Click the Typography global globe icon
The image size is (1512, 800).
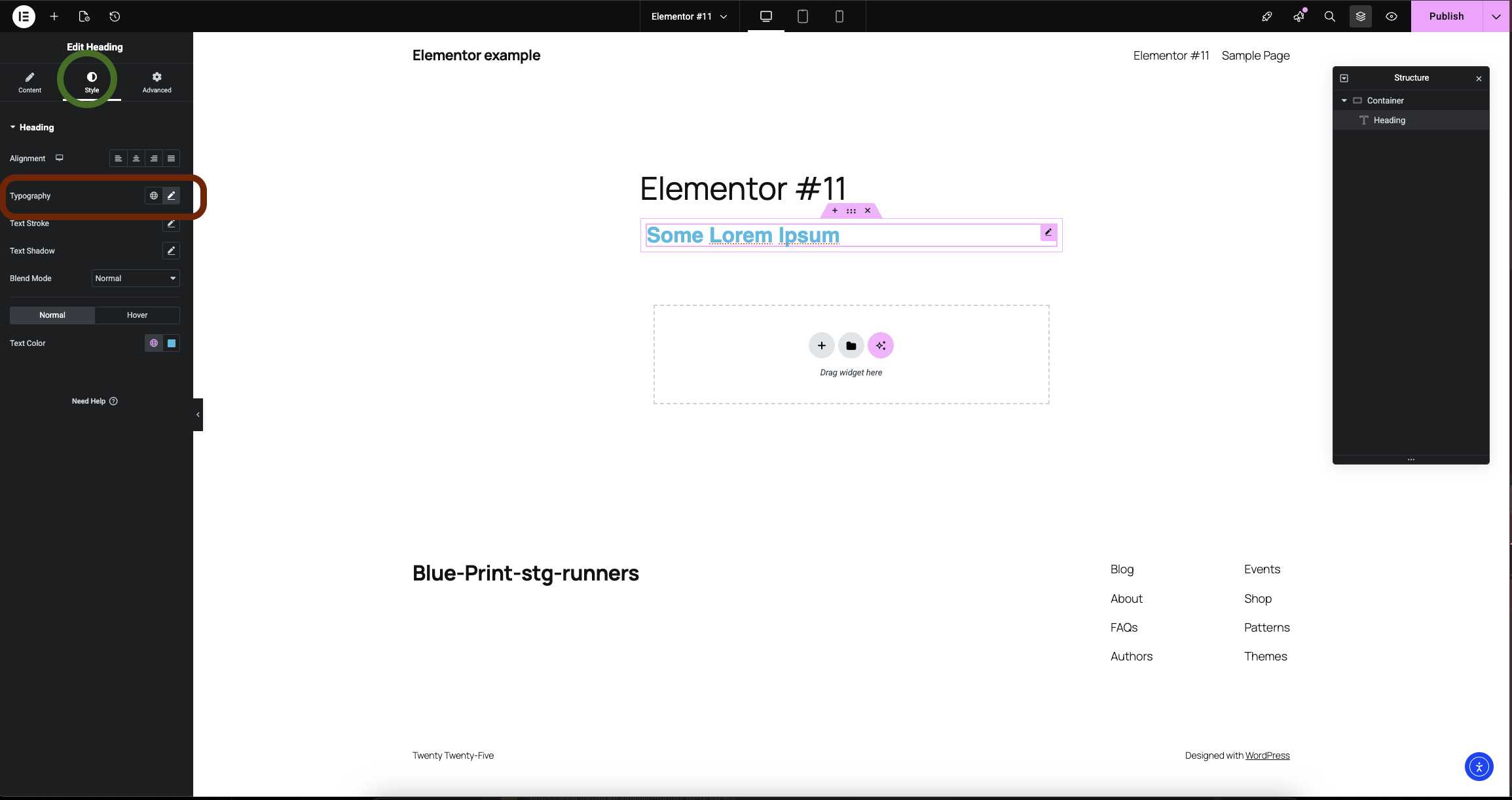[x=154, y=195]
